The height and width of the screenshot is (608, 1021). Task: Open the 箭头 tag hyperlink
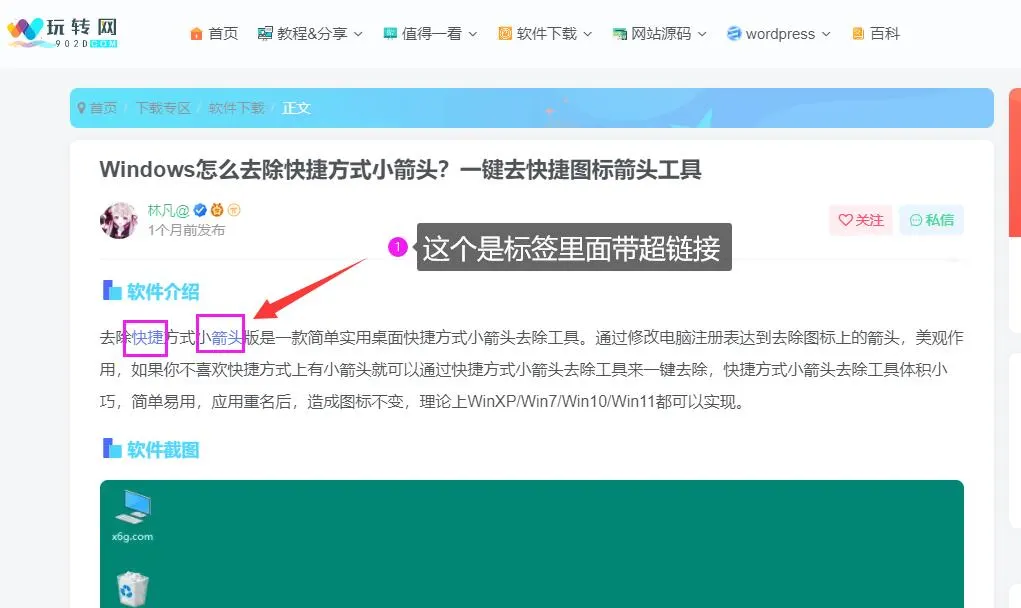click(227, 338)
